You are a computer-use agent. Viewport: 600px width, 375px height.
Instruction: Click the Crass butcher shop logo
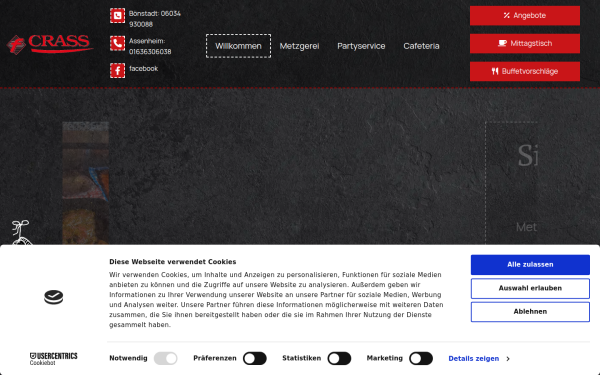point(50,44)
